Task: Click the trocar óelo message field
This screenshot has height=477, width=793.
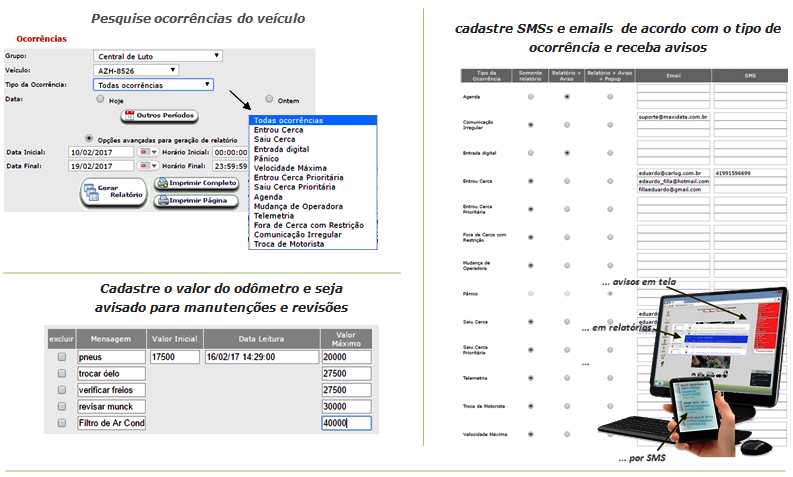Action: point(111,373)
